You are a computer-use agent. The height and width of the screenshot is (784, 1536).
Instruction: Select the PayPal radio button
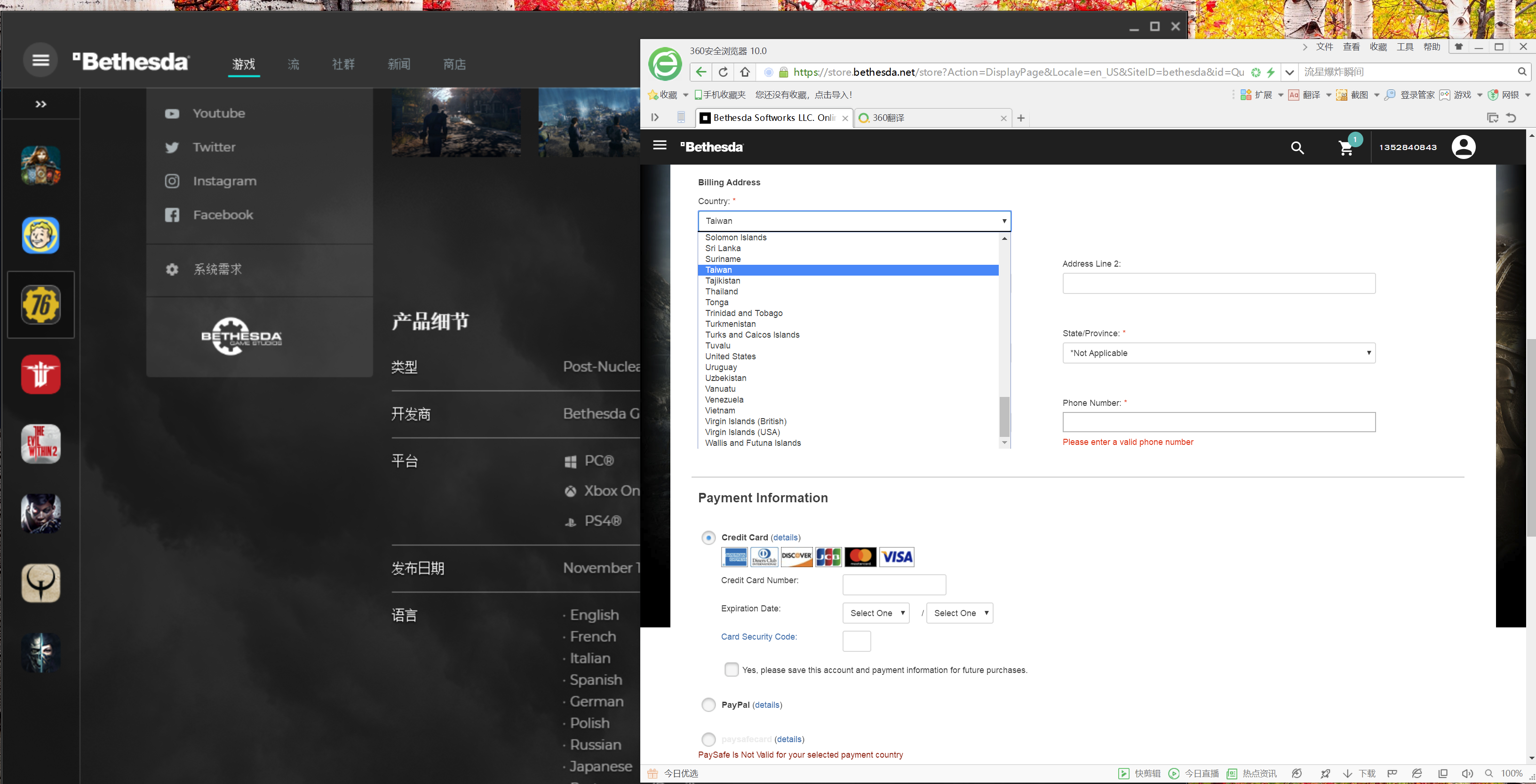[708, 705]
